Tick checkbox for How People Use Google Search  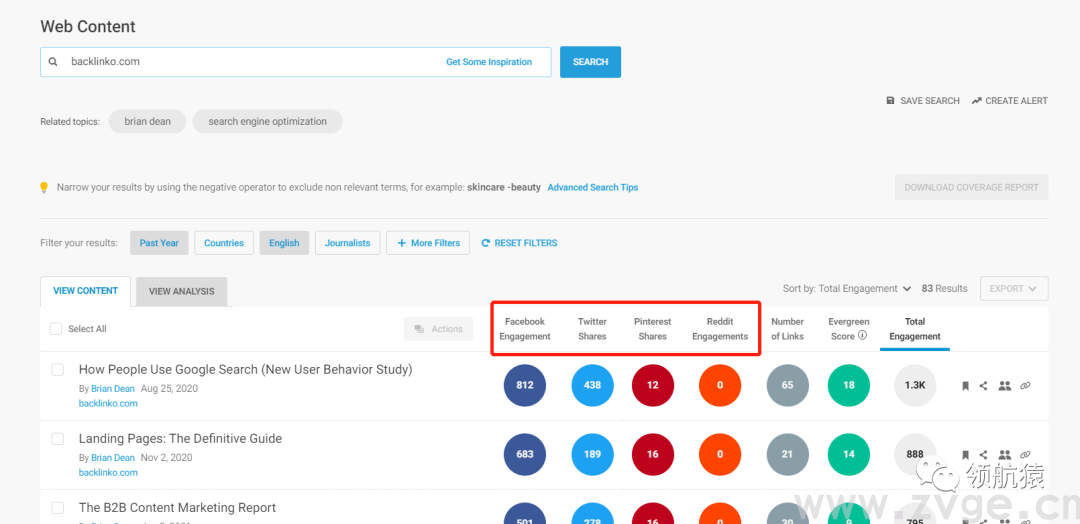click(x=58, y=370)
